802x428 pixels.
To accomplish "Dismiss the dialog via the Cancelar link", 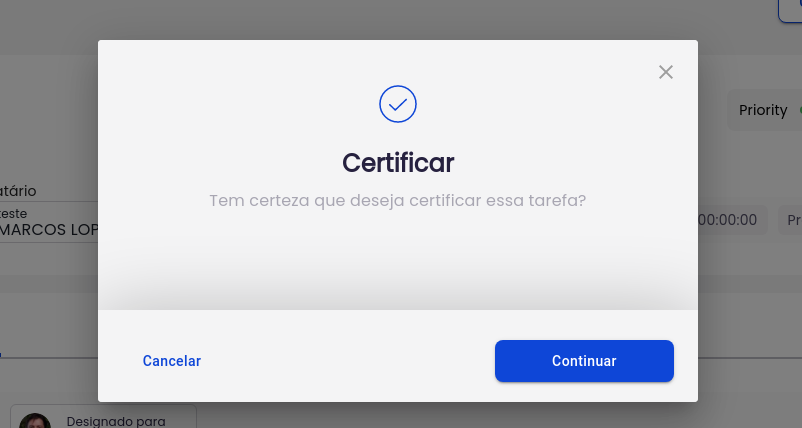I will [171, 361].
